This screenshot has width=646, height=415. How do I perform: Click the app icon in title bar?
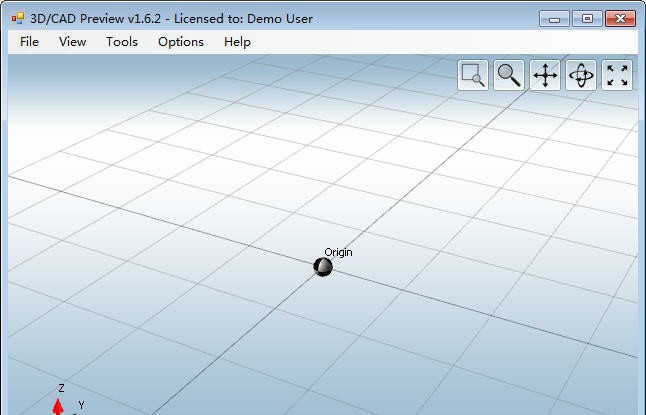click(18, 18)
